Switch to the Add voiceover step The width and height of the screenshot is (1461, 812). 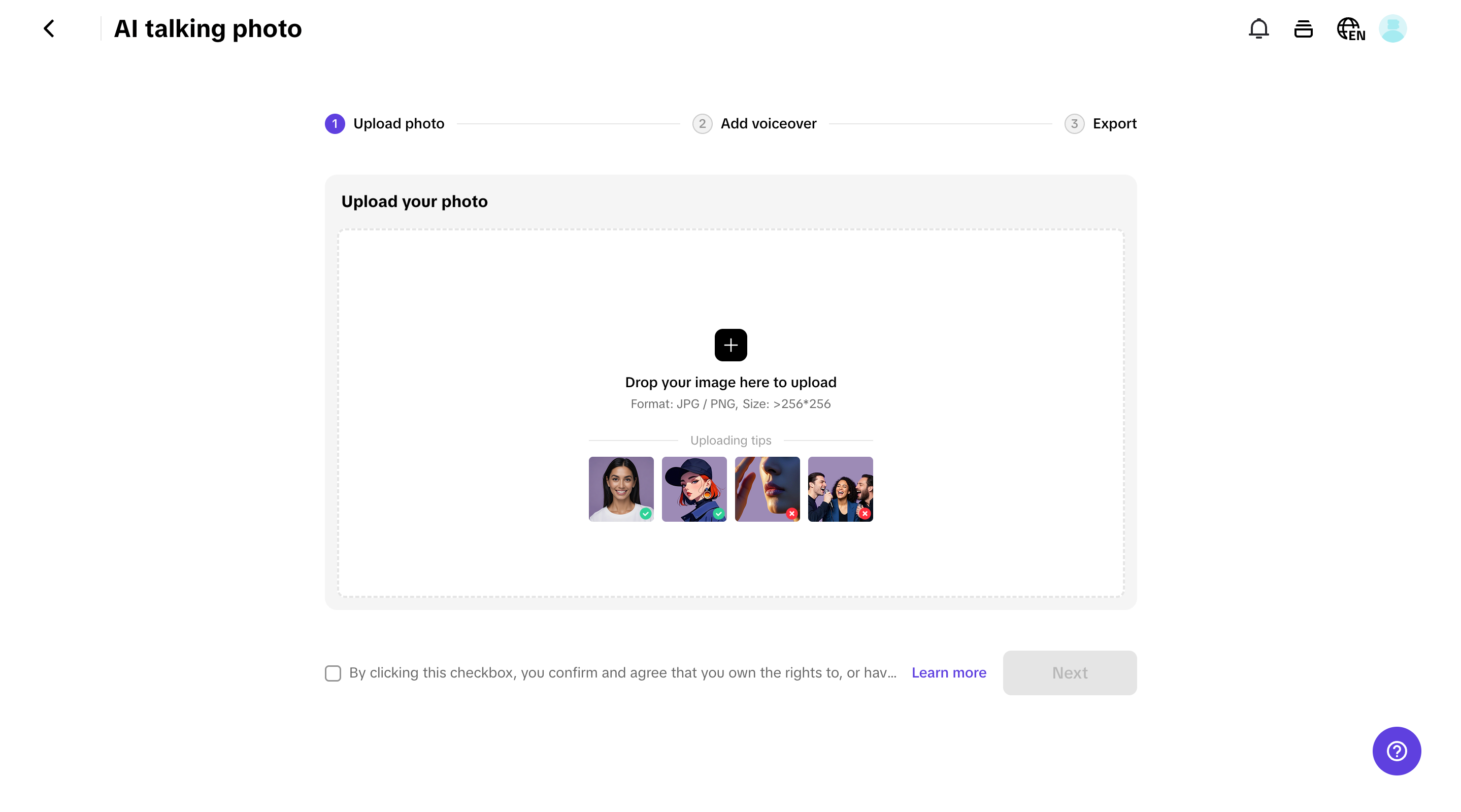pyautogui.click(x=768, y=124)
